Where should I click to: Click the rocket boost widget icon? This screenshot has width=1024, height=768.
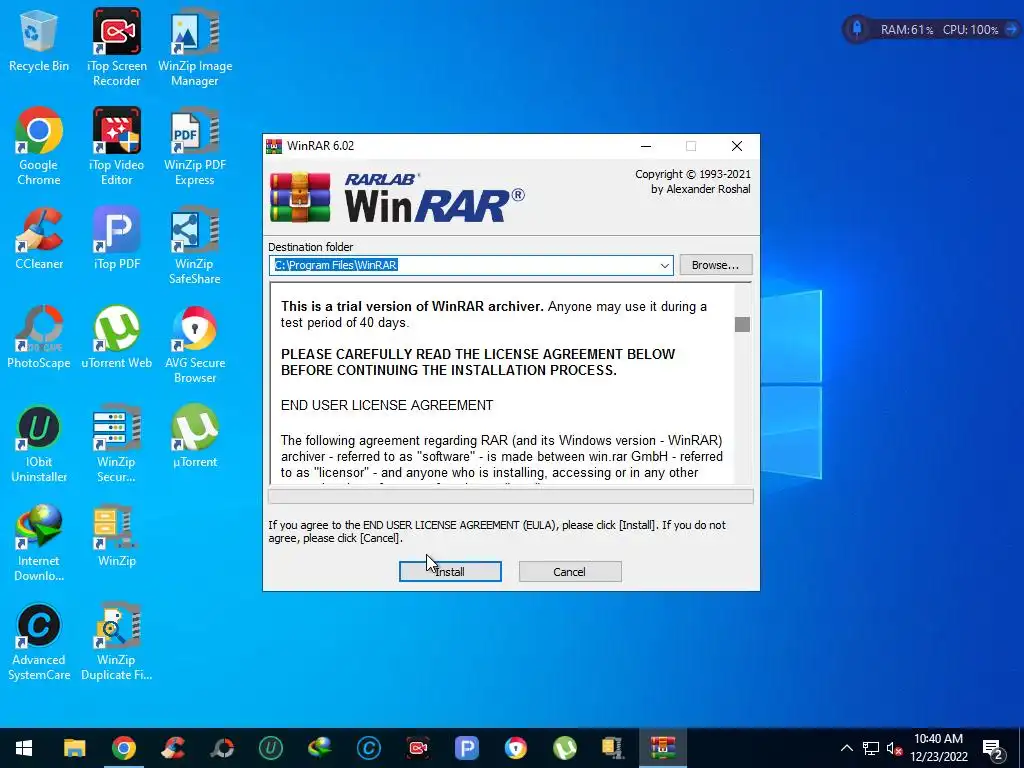point(857,29)
